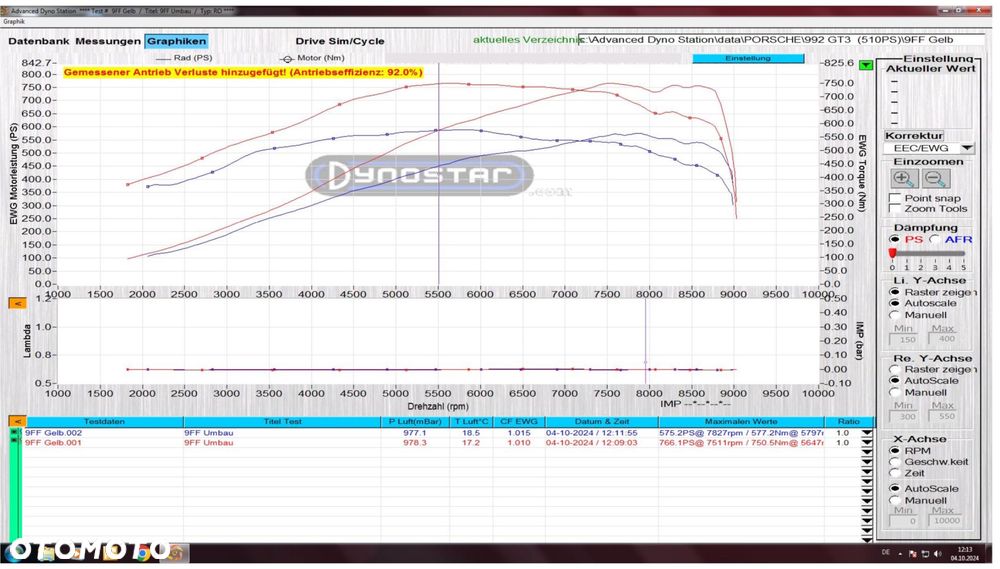The image size is (1000, 569).
Task: Click the red Dämpfung slider handle
Action: [x=892, y=254]
